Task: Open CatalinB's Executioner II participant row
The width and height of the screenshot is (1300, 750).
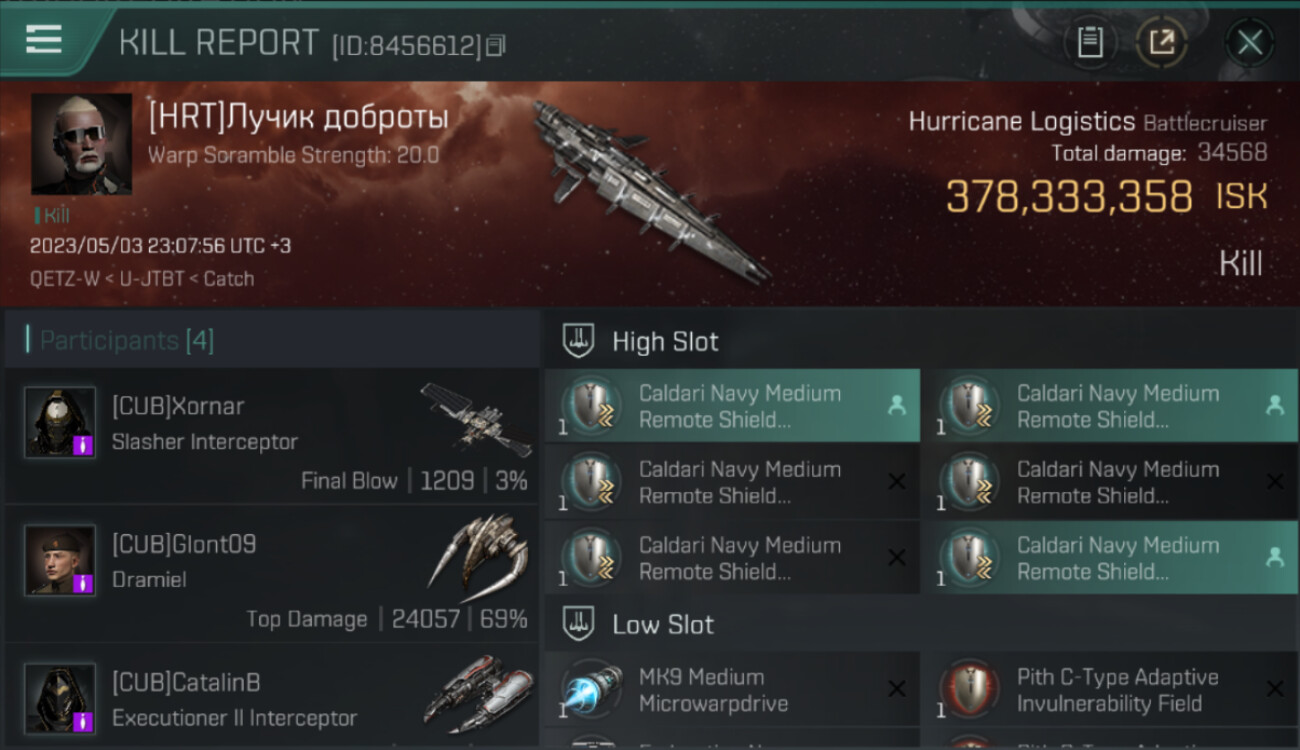Action: point(271,697)
